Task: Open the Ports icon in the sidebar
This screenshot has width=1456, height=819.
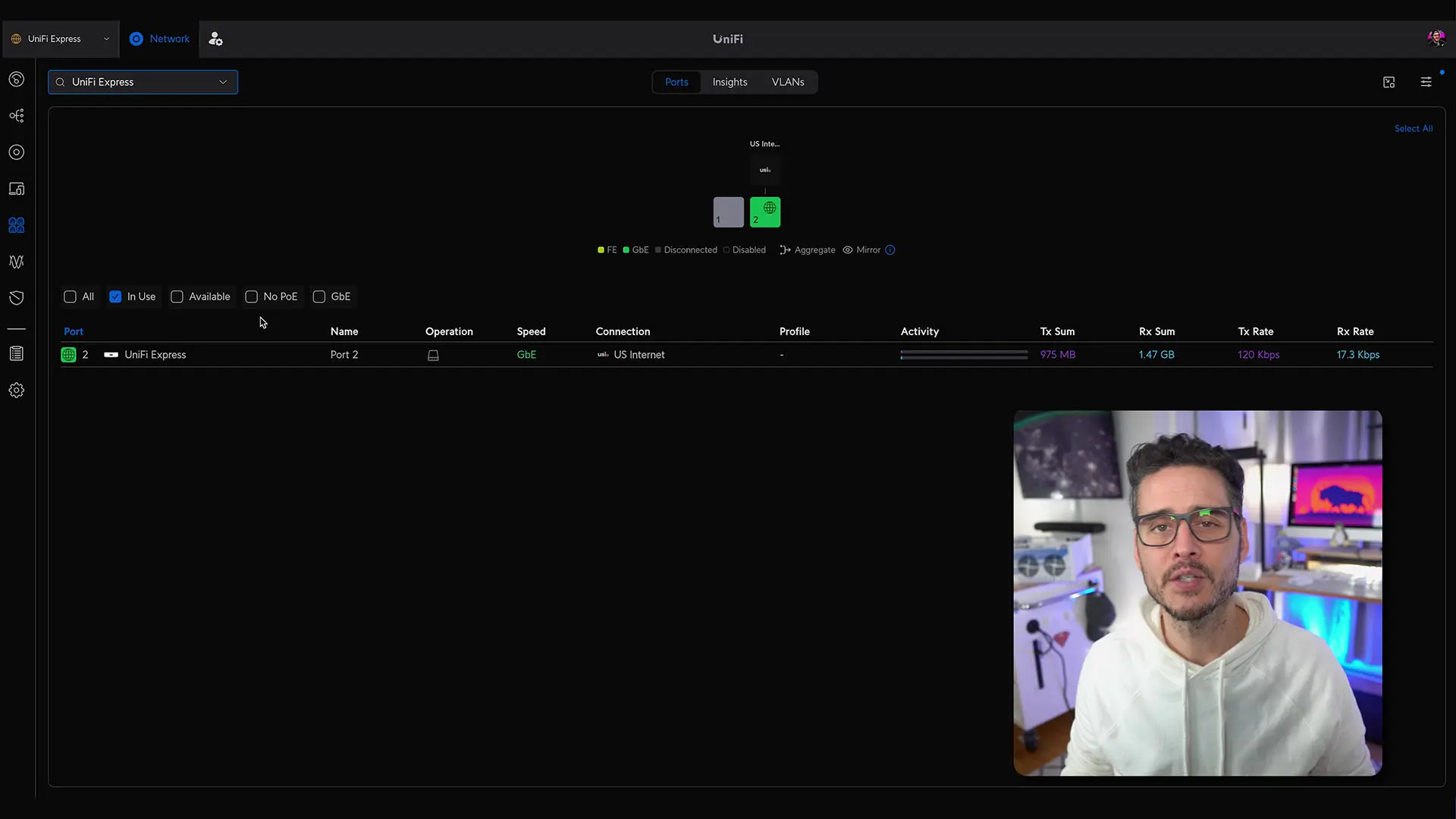Action: [17, 225]
